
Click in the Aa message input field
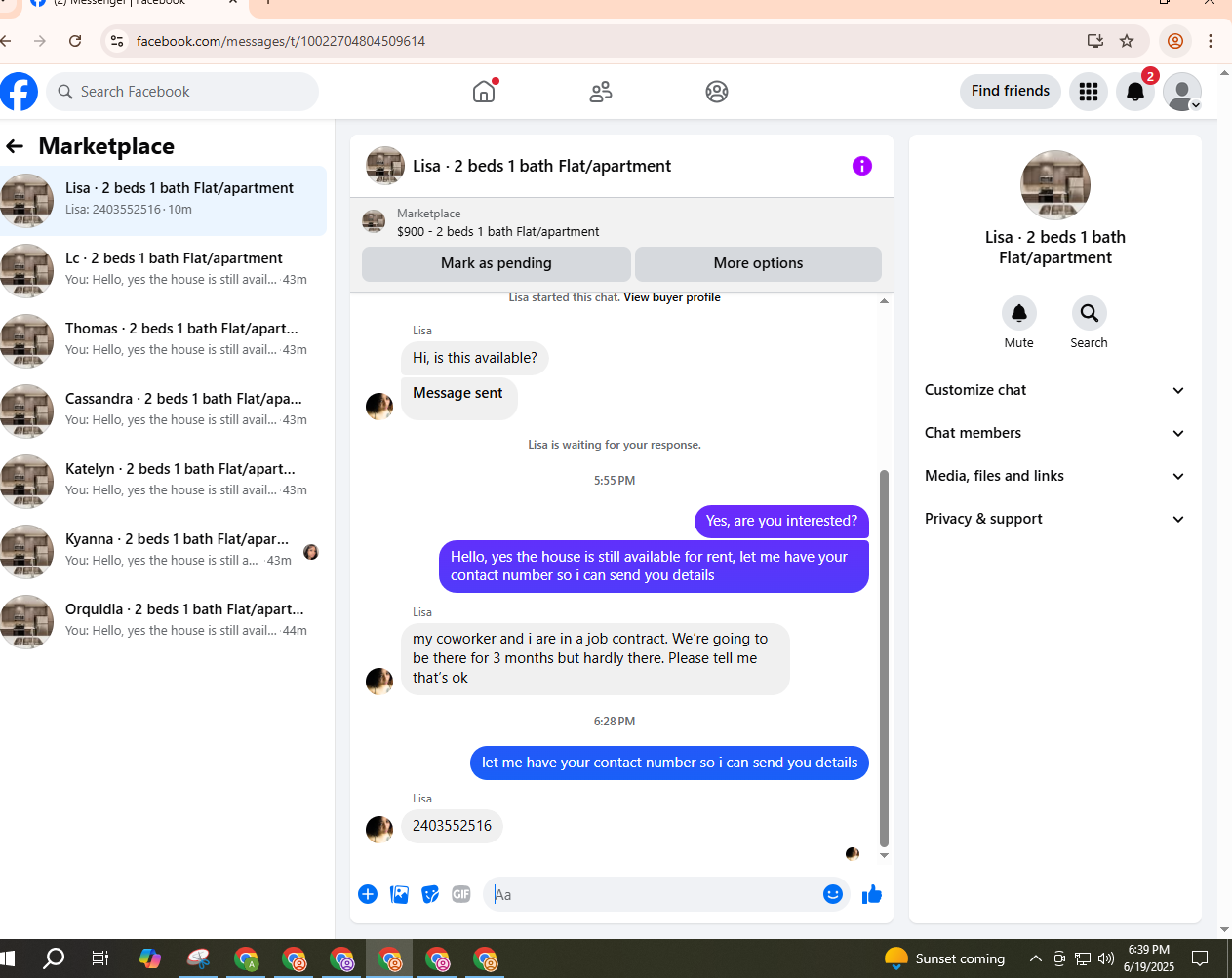tap(652, 894)
